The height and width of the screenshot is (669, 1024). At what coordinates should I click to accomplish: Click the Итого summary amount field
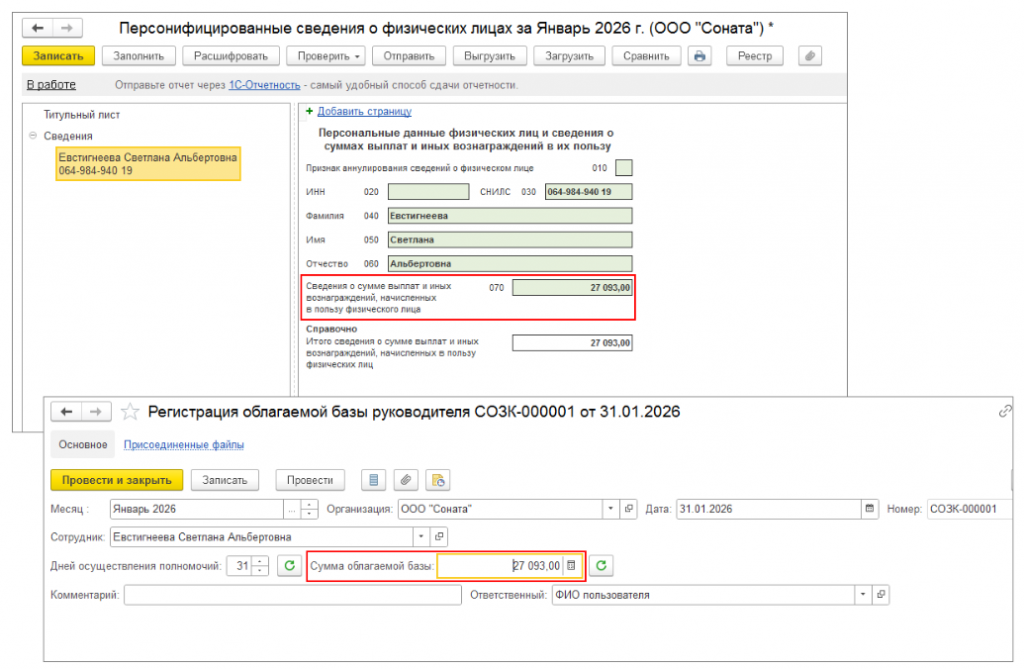point(572,342)
